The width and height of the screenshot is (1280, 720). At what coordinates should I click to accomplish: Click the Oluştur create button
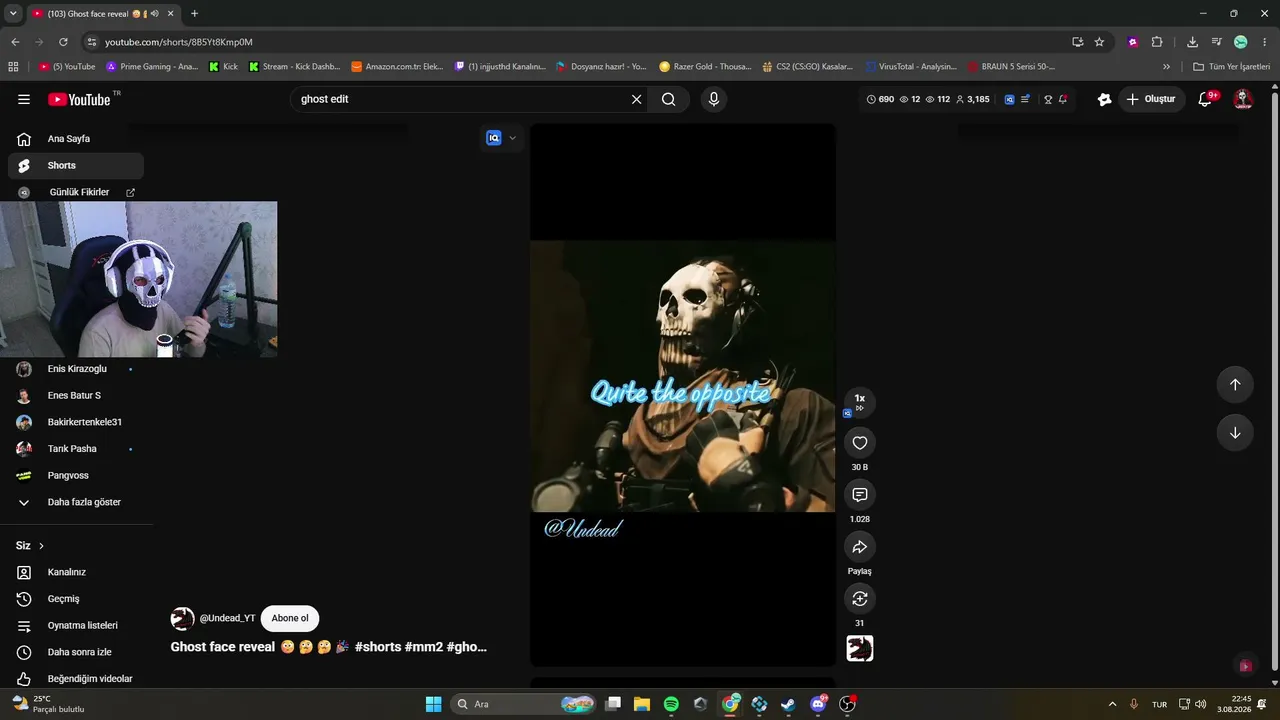pyautogui.click(x=1151, y=99)
